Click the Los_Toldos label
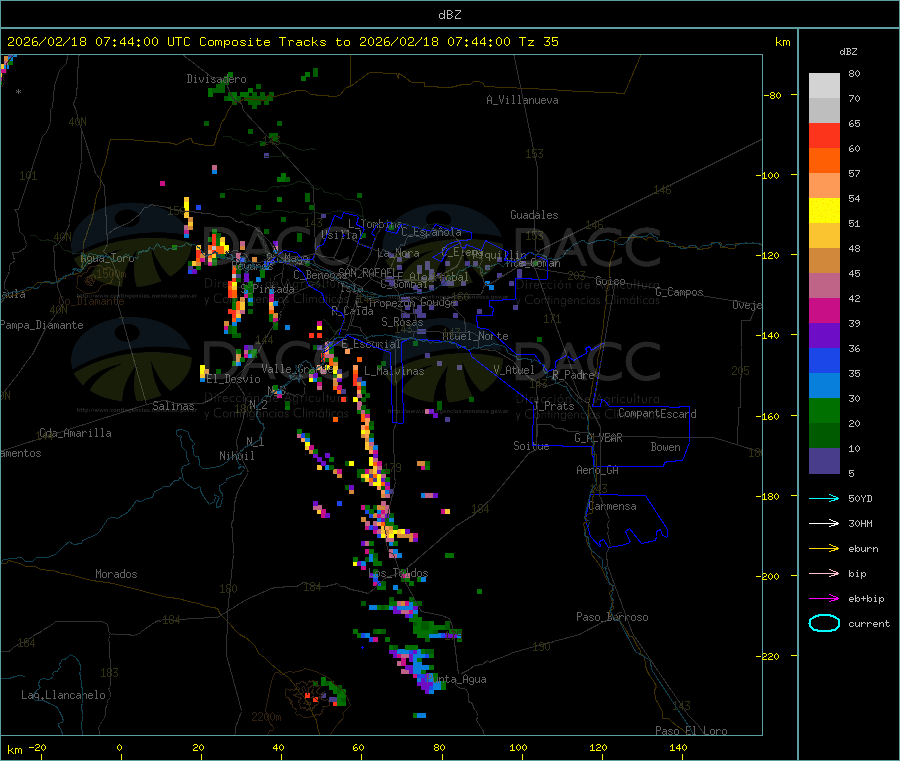 398,573
